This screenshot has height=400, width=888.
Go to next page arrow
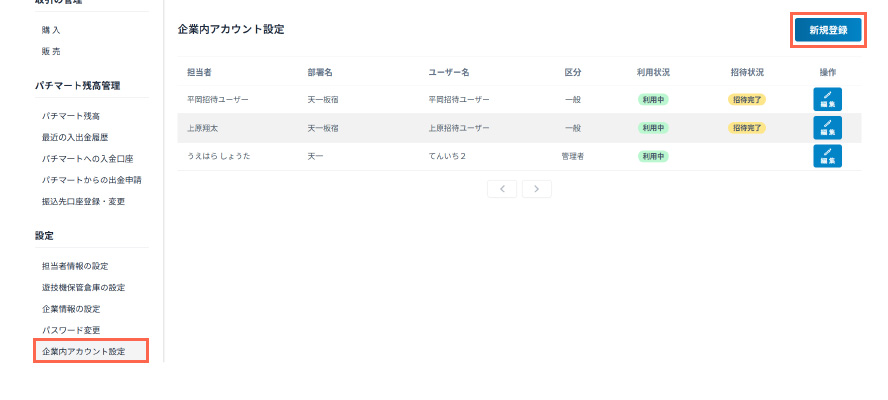coord(537,189)
